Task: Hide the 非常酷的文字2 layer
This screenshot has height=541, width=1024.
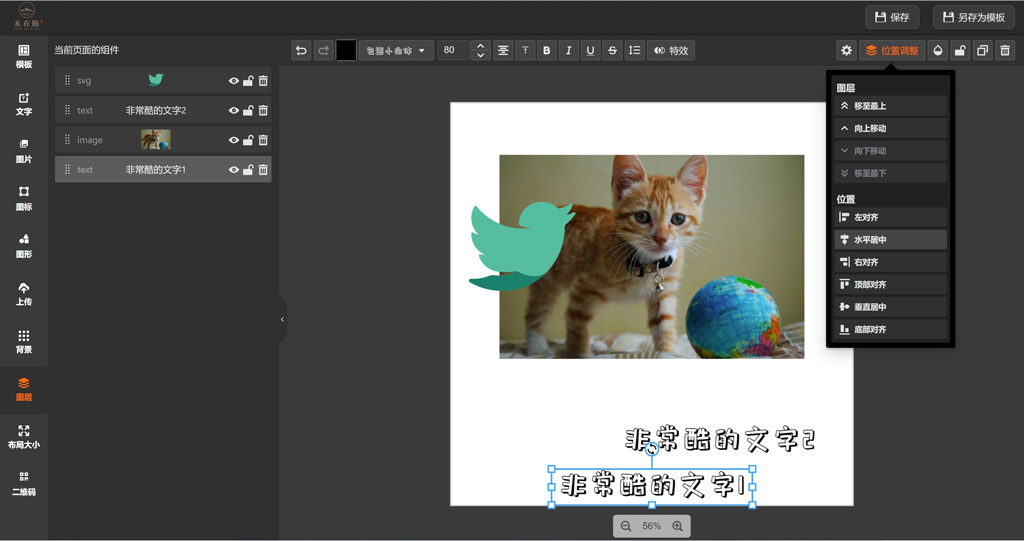Action: pyautogui.click(x=234, y=110)
